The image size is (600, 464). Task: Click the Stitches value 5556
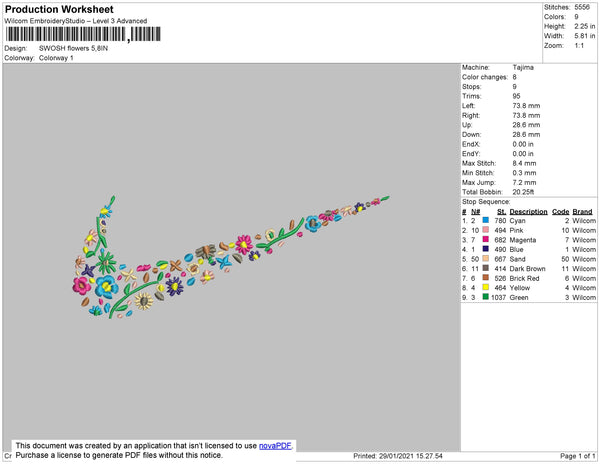tap(582, 7)
